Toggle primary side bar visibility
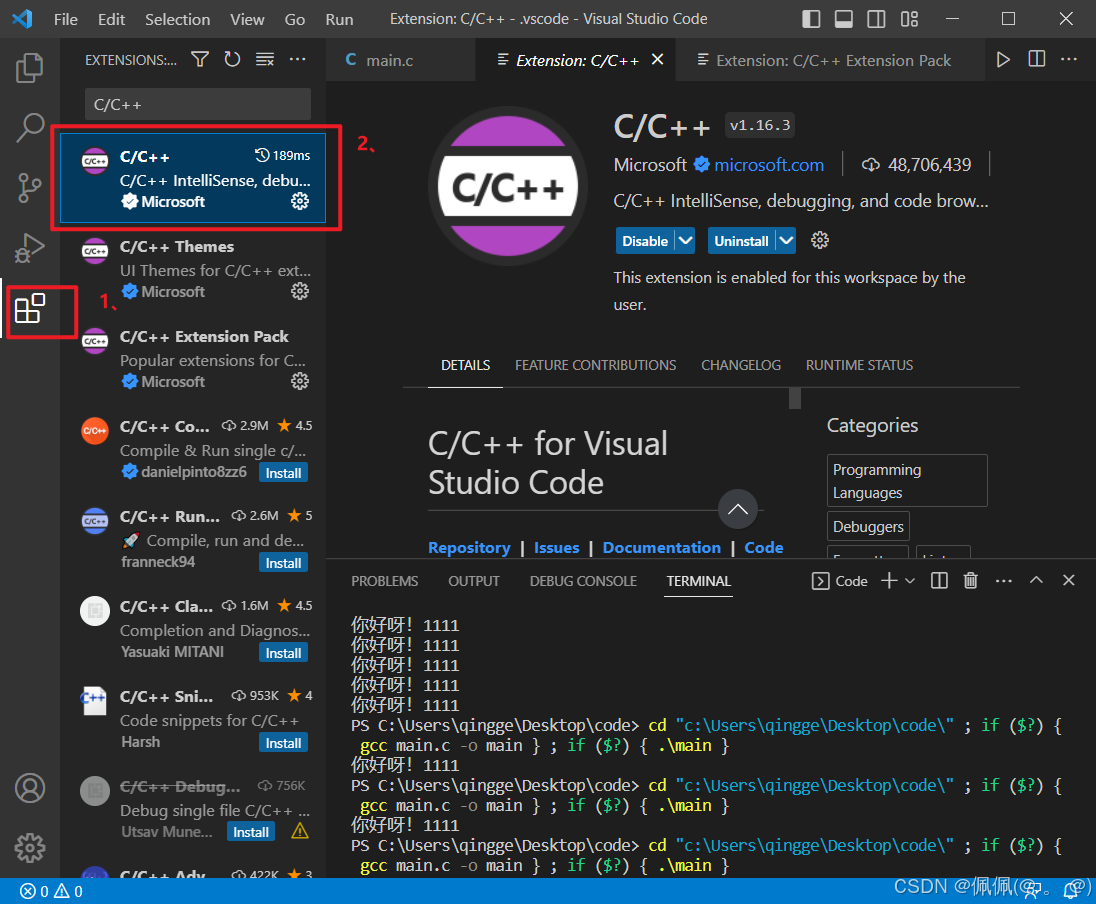 [x=811, y=19]
